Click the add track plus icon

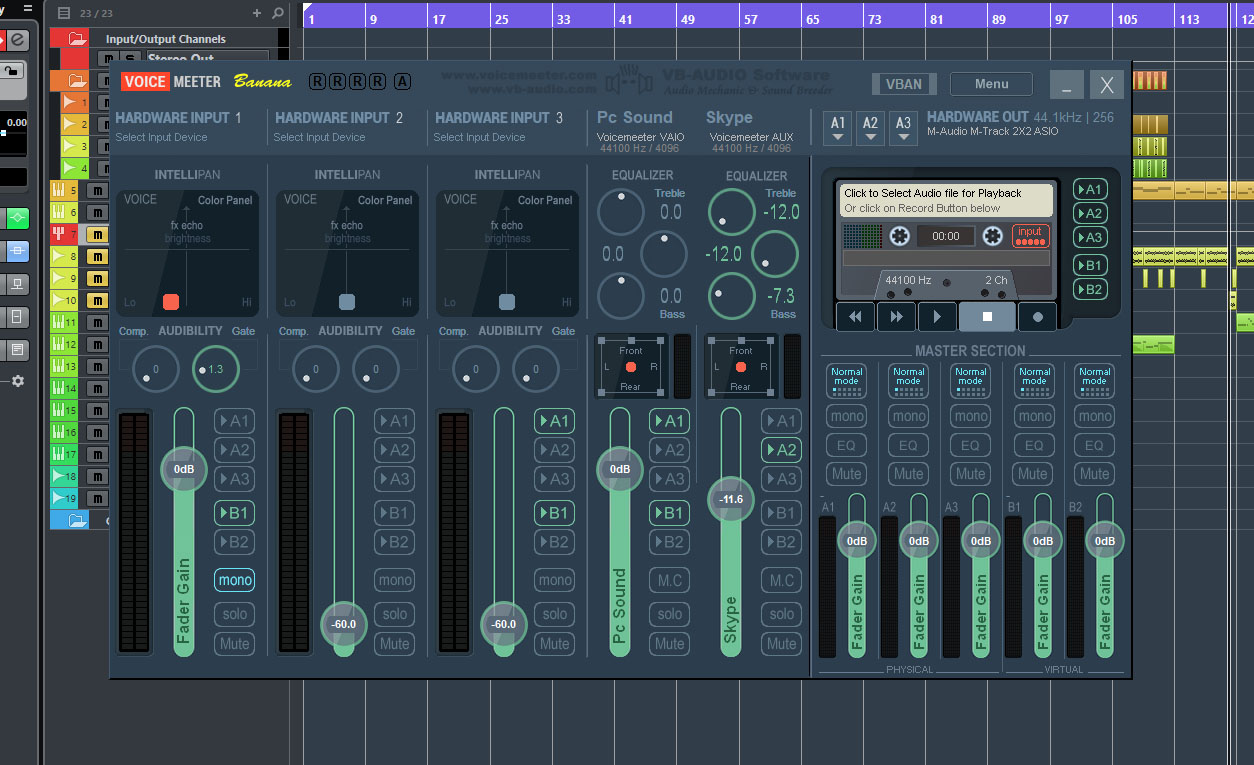(257, 13)
